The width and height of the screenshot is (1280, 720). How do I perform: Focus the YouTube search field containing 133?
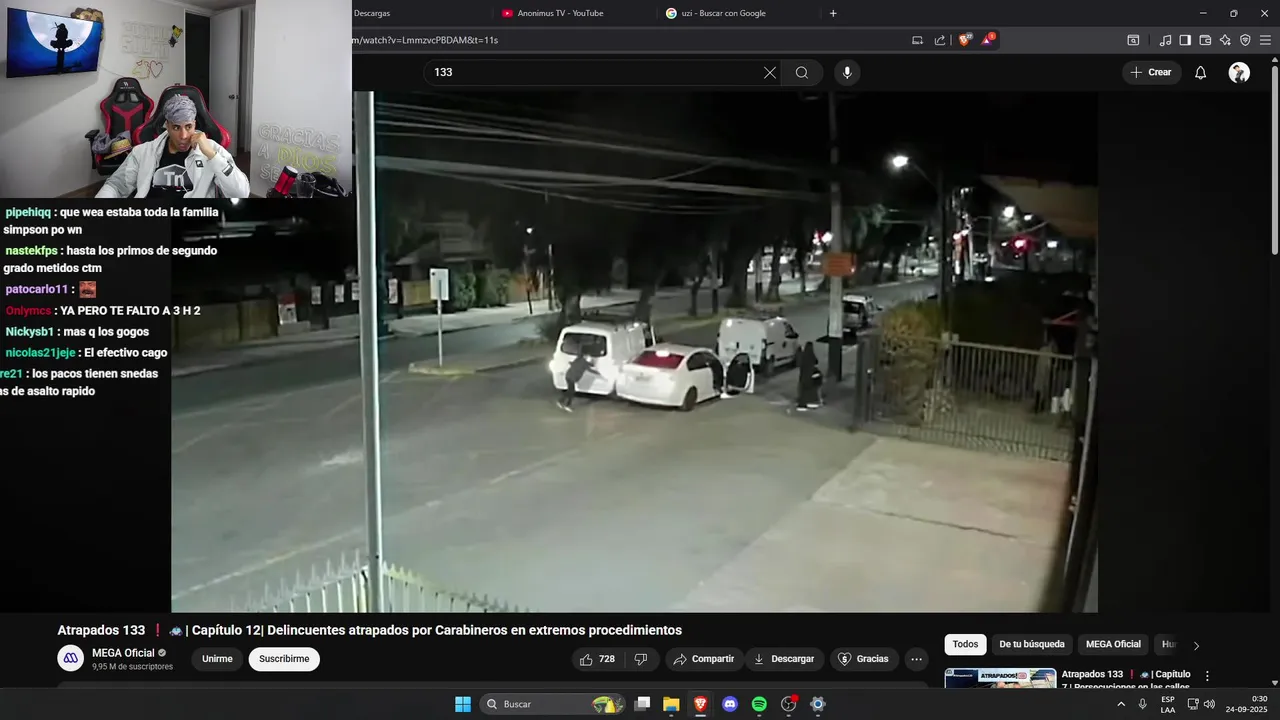coord(595,73)
